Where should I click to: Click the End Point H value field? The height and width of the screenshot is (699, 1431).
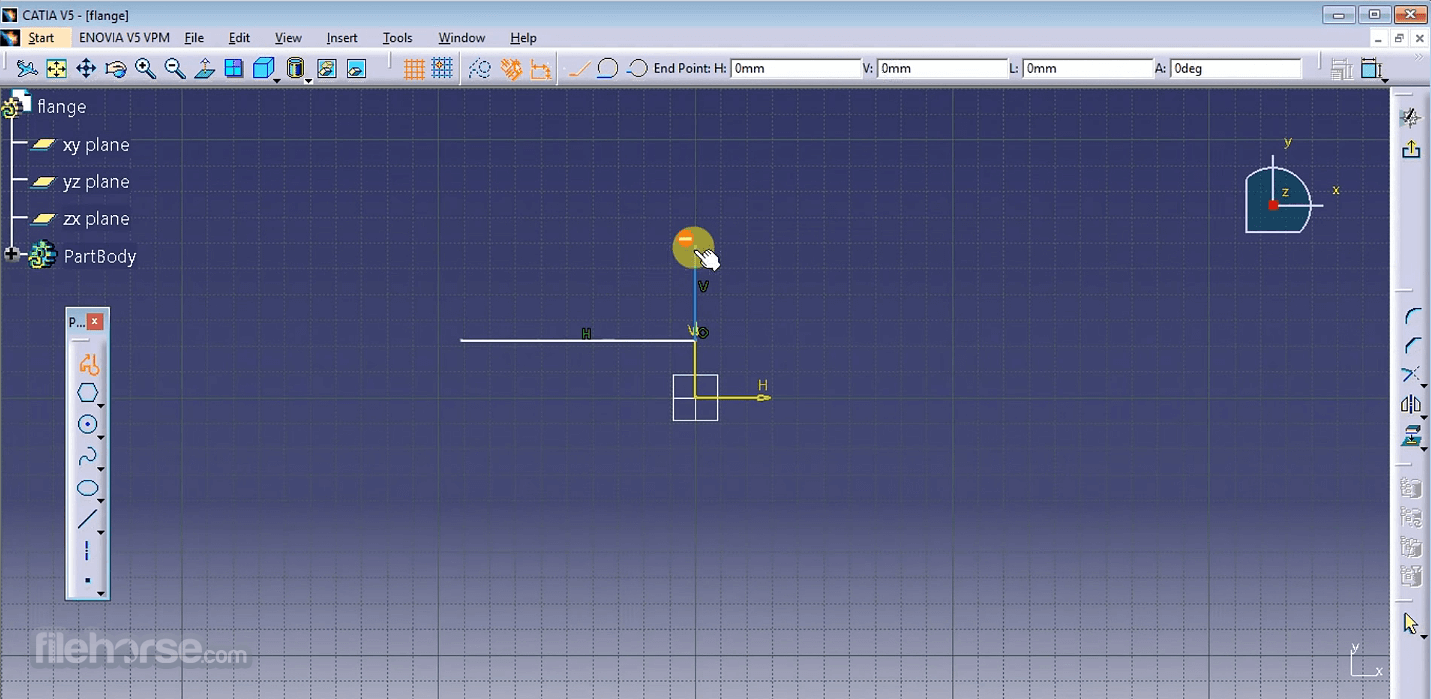tap(795, 68)
